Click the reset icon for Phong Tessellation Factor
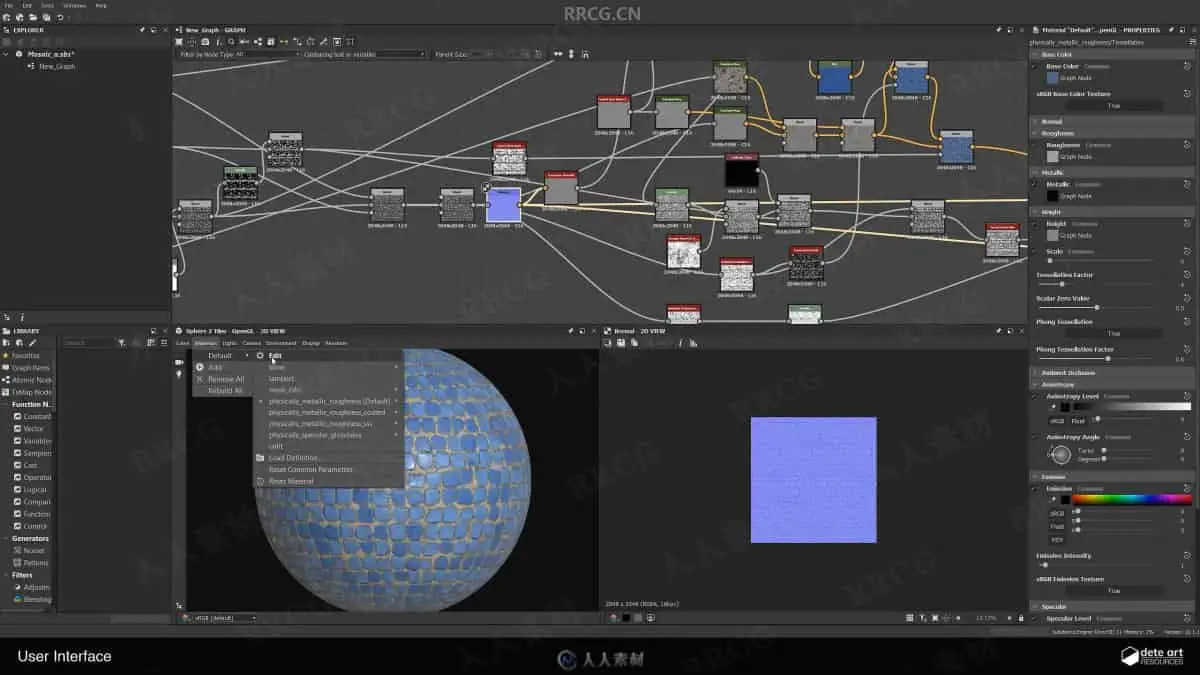The image size is (1200, 675). [1185, 350]
